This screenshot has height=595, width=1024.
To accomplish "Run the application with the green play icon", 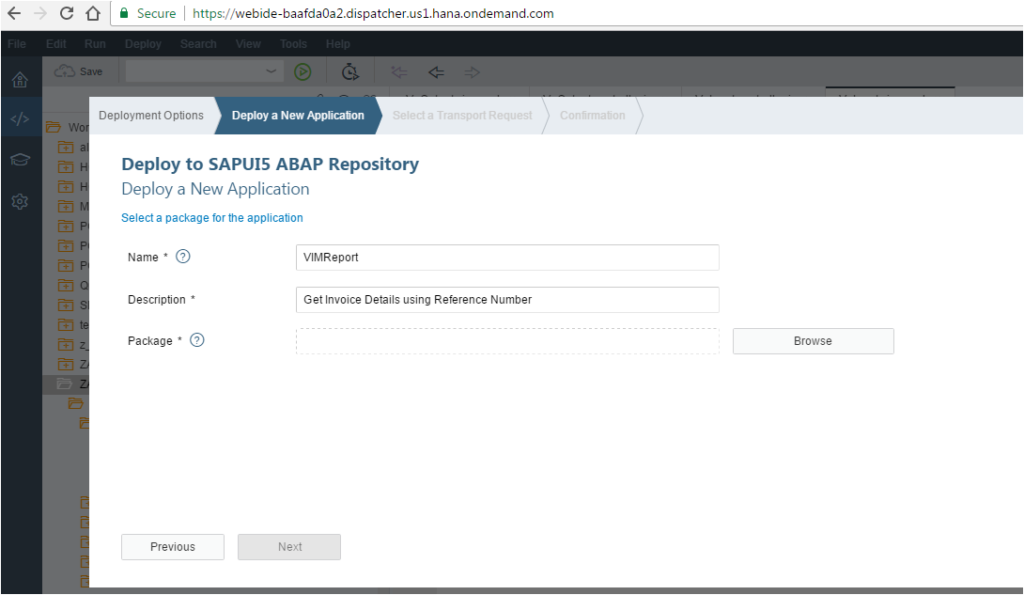I will coord(302,71).
